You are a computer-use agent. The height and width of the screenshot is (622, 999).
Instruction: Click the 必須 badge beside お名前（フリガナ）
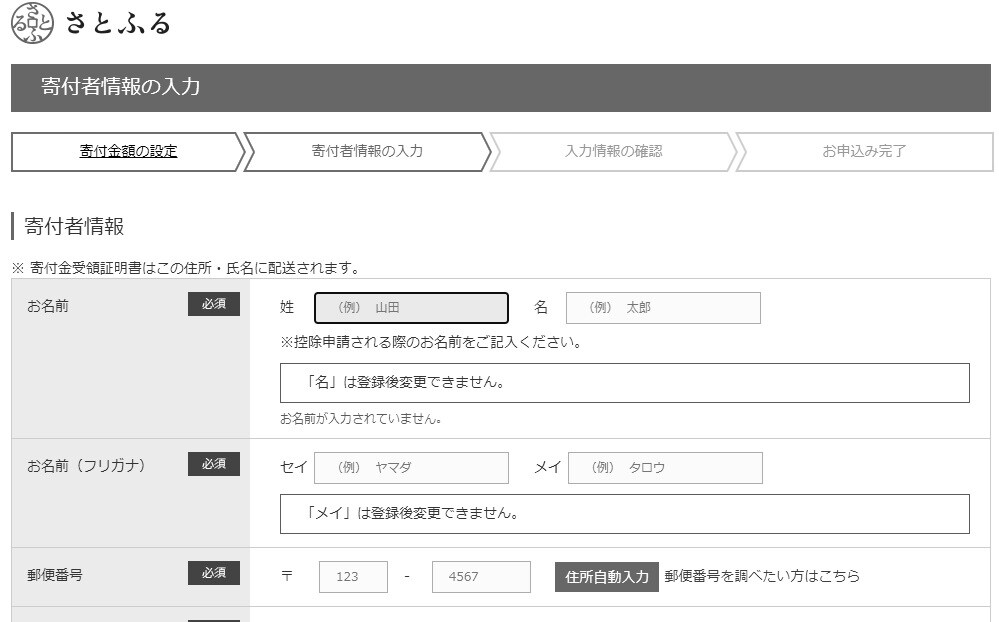(214, 464)
